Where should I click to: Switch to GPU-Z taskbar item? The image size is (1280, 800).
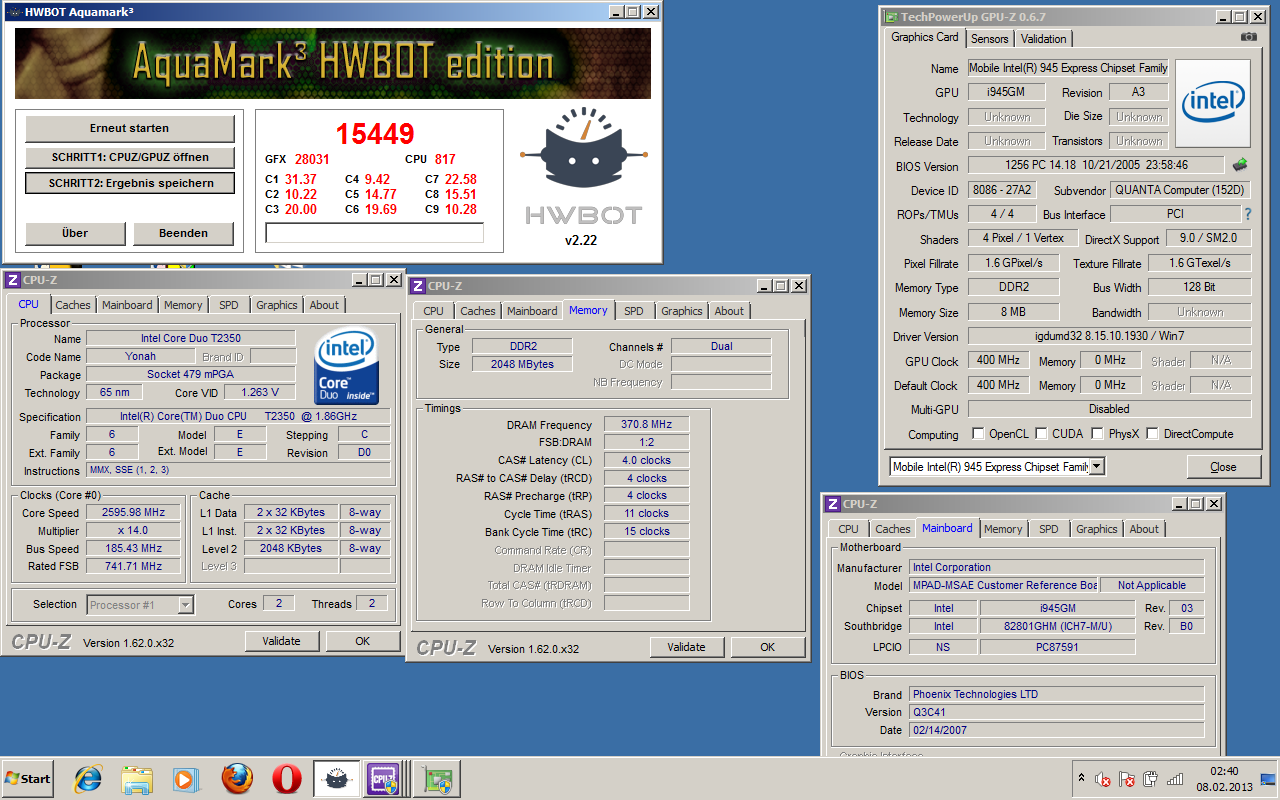click(x=437, y=778)
